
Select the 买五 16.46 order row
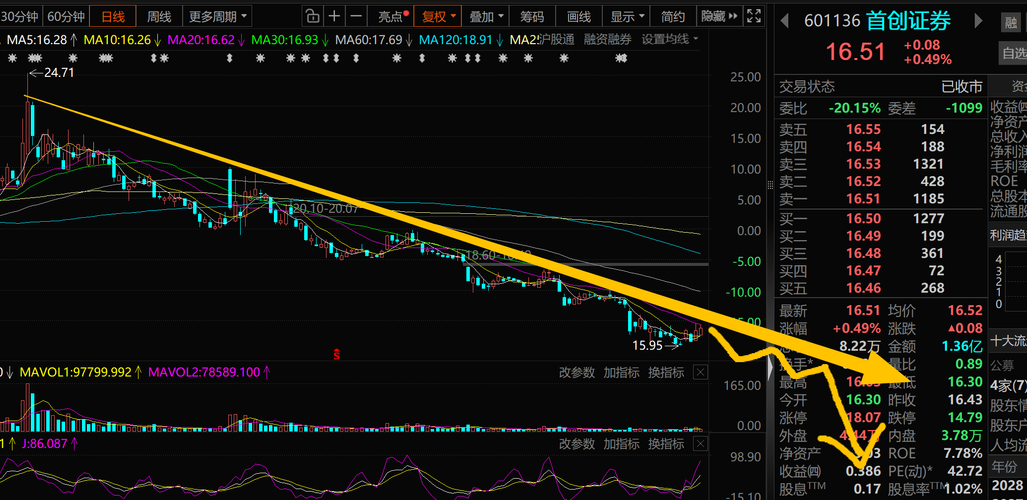pyautogui.click(x=880, y=288)
